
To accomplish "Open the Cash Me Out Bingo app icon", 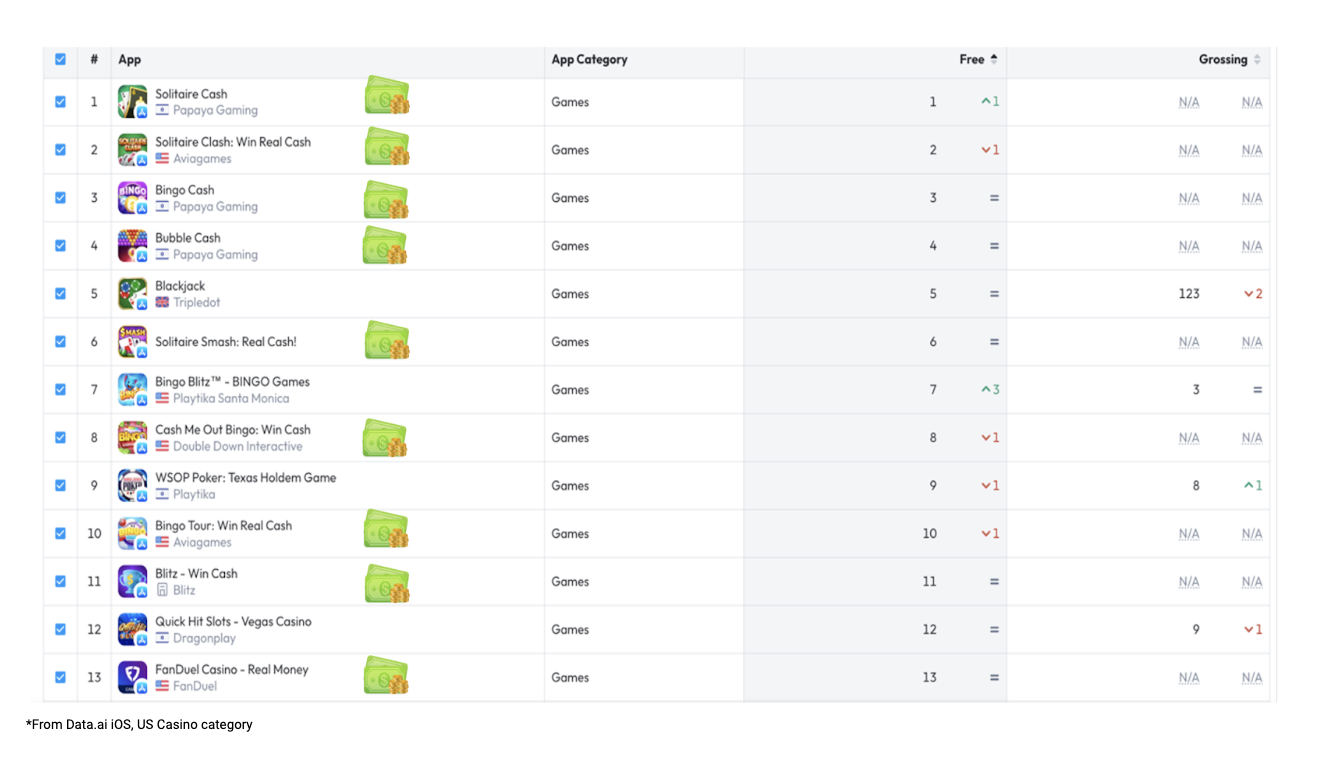I will click(x=133, y=438).
